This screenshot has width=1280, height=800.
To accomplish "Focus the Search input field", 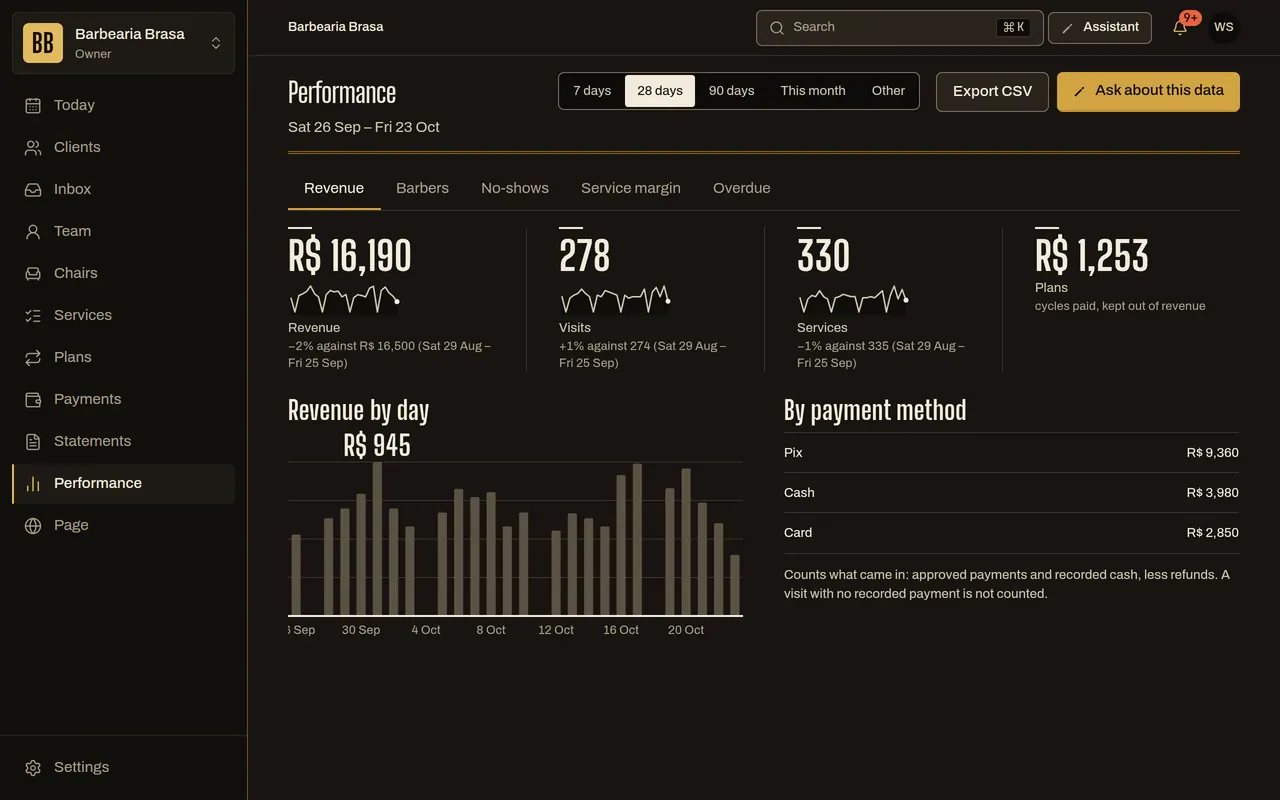I will 900,27.
